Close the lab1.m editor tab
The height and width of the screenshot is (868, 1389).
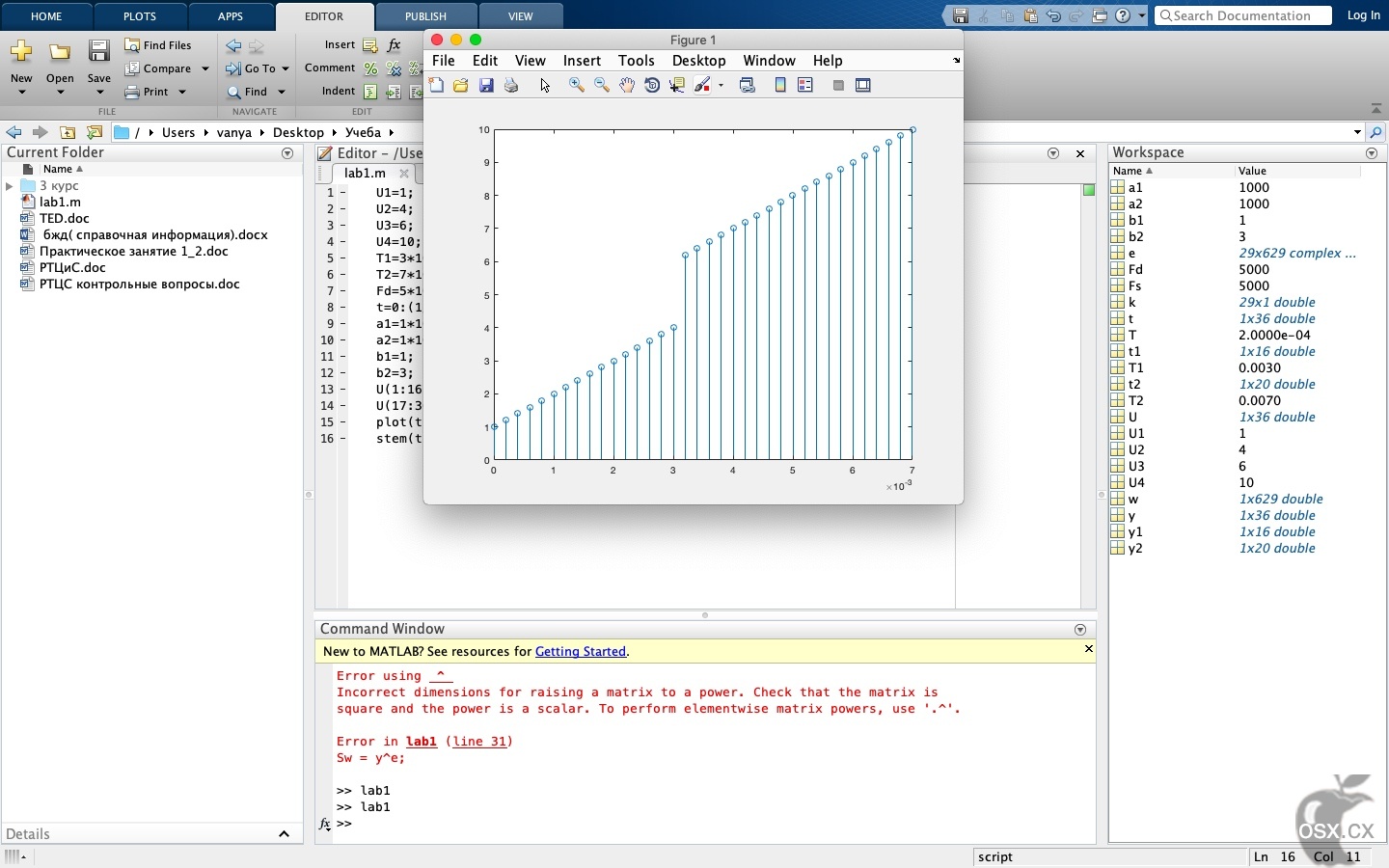coord(404,174)
